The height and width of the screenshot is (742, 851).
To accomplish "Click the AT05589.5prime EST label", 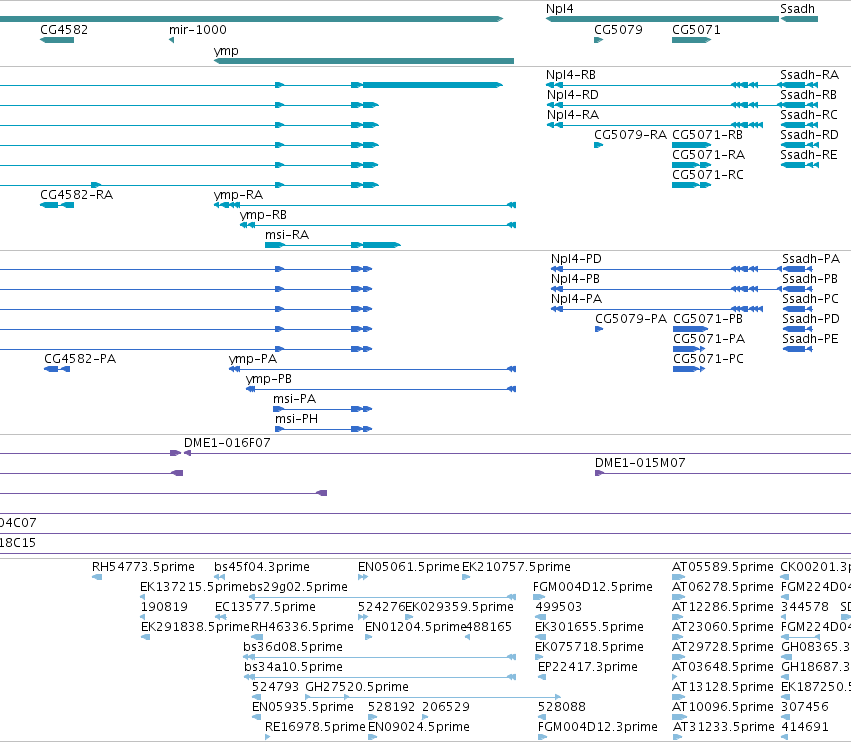I will pos(722,567).
